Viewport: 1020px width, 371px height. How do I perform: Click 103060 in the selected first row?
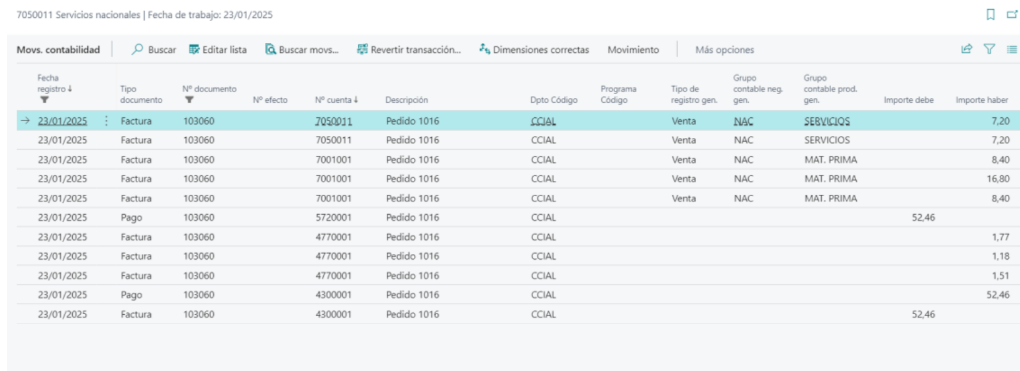point(199,120)
